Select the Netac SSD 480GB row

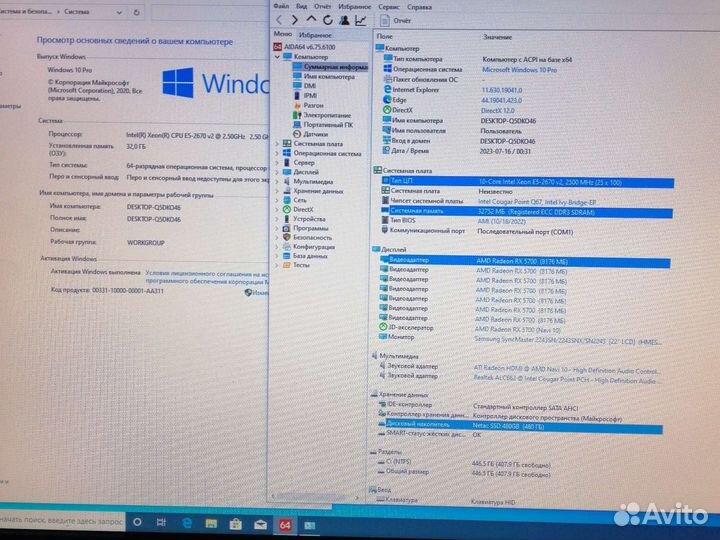[520, 426]
